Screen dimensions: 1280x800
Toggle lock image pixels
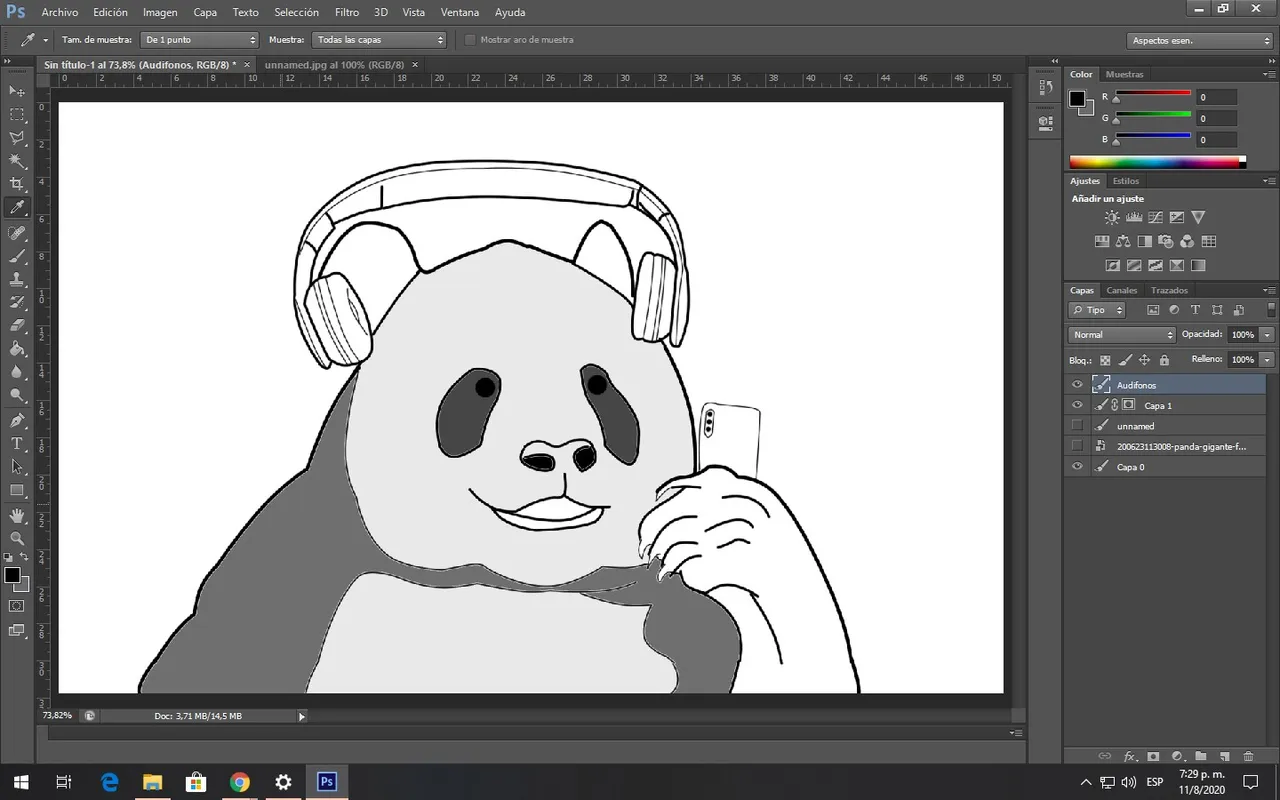pos(1125,360)
